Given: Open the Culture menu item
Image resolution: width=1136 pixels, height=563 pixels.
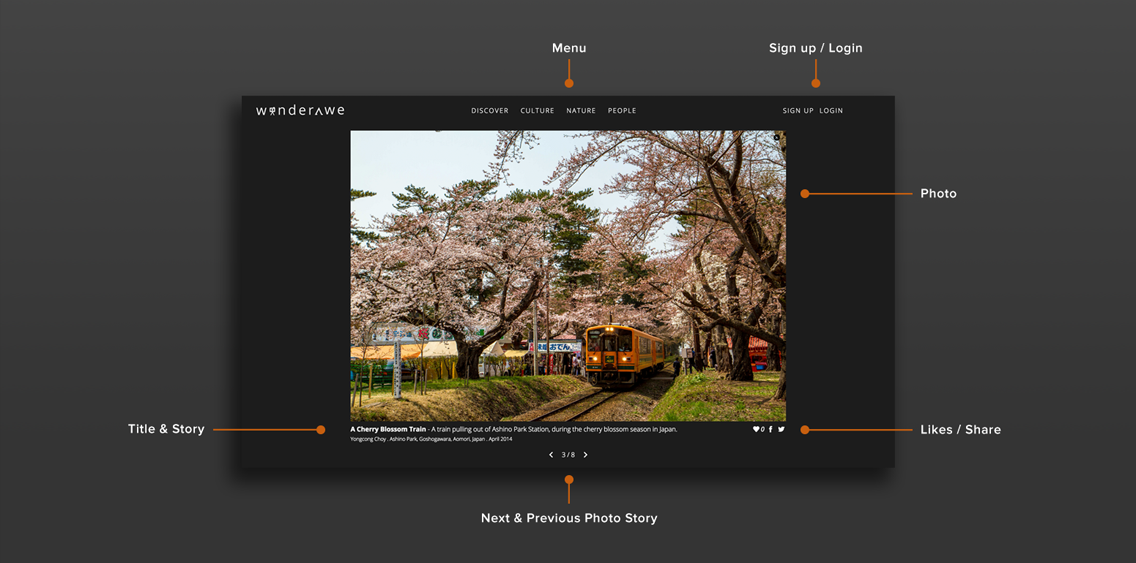Looking at the screenshot, I should [x=537, y=111].
